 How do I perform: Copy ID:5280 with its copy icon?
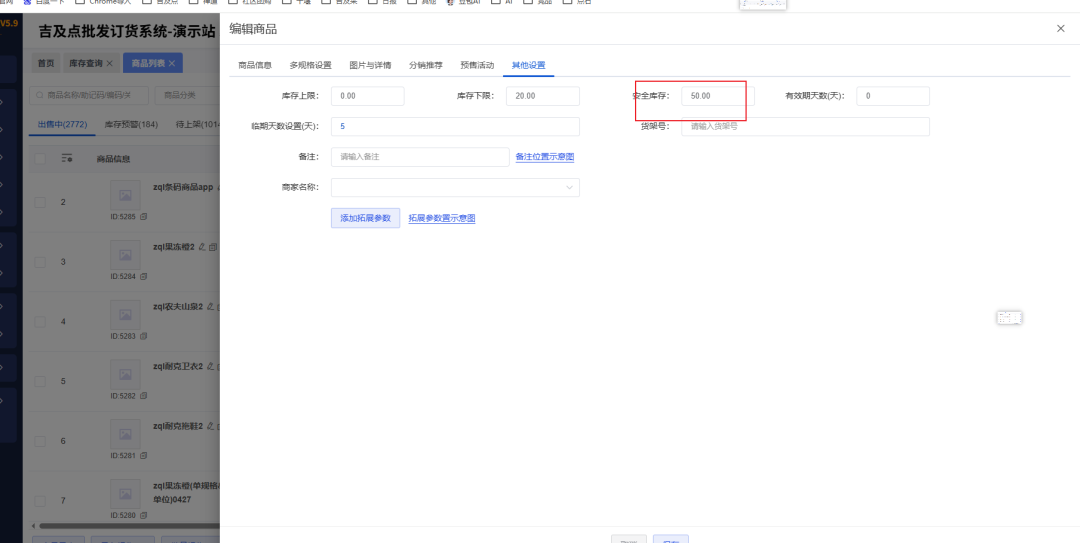143,516
